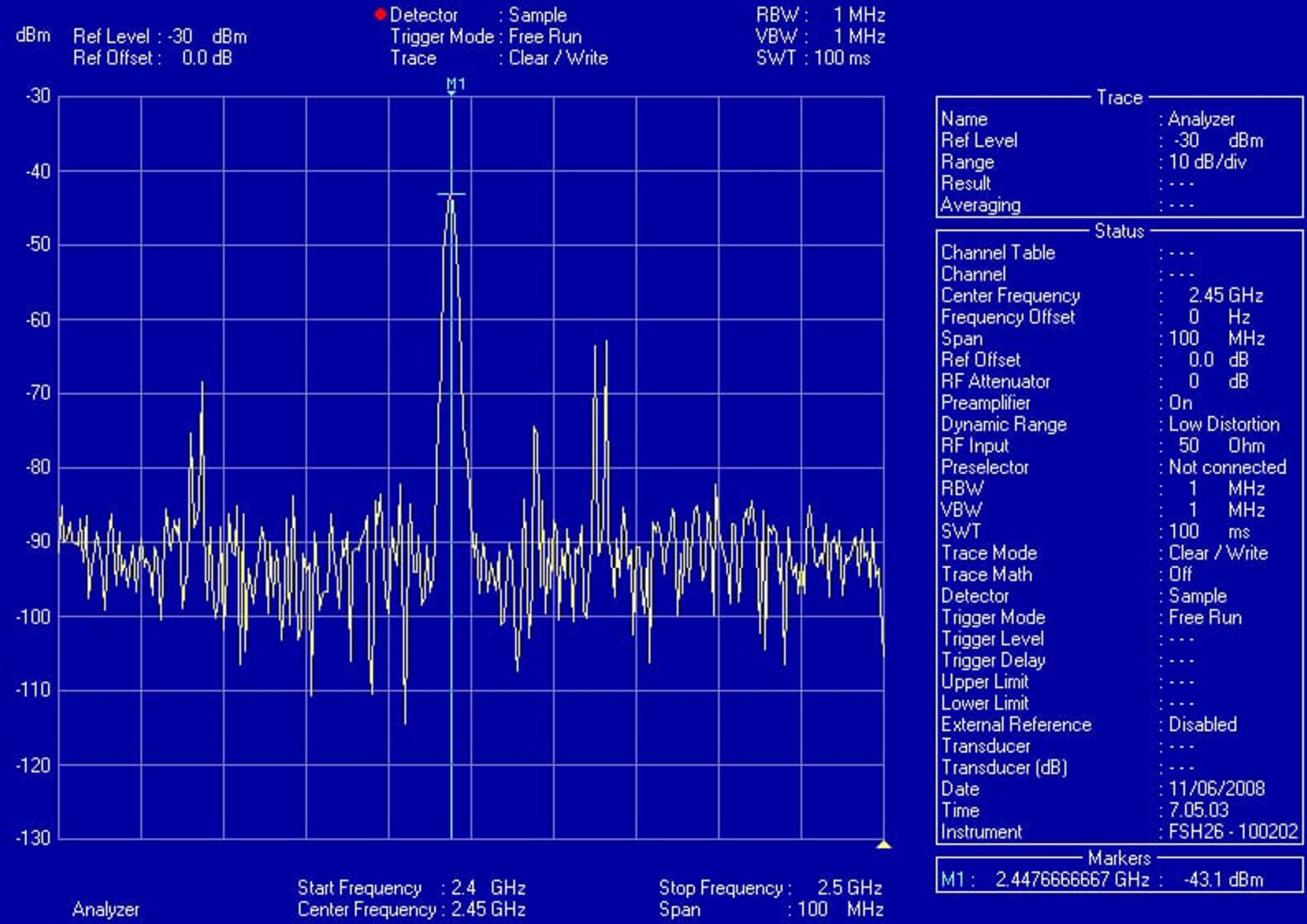The width and height of the screenshot is (1307, 924).
Task: Click the Start Frequency 2.4 GHz label
Action: click(412, 888)
